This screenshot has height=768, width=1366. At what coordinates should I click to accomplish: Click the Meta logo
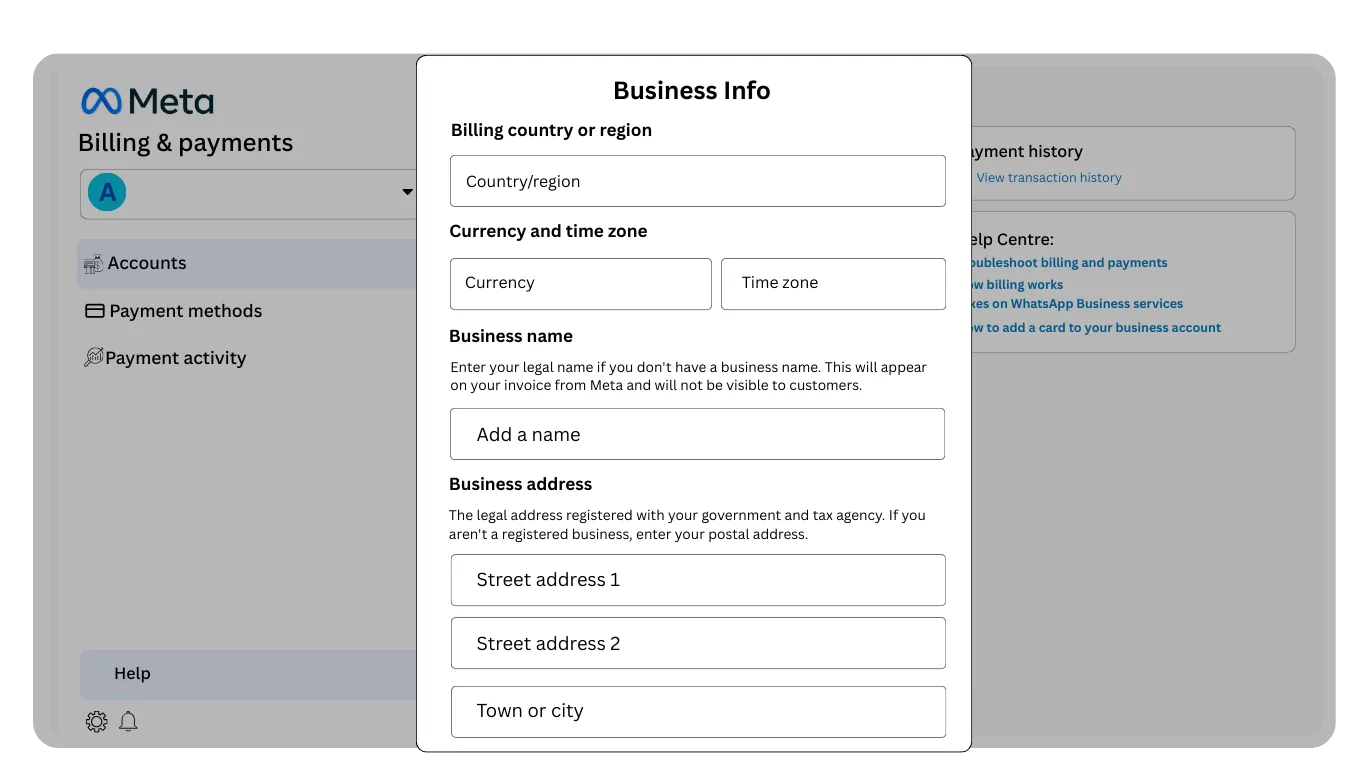click(x=146, y=101)
